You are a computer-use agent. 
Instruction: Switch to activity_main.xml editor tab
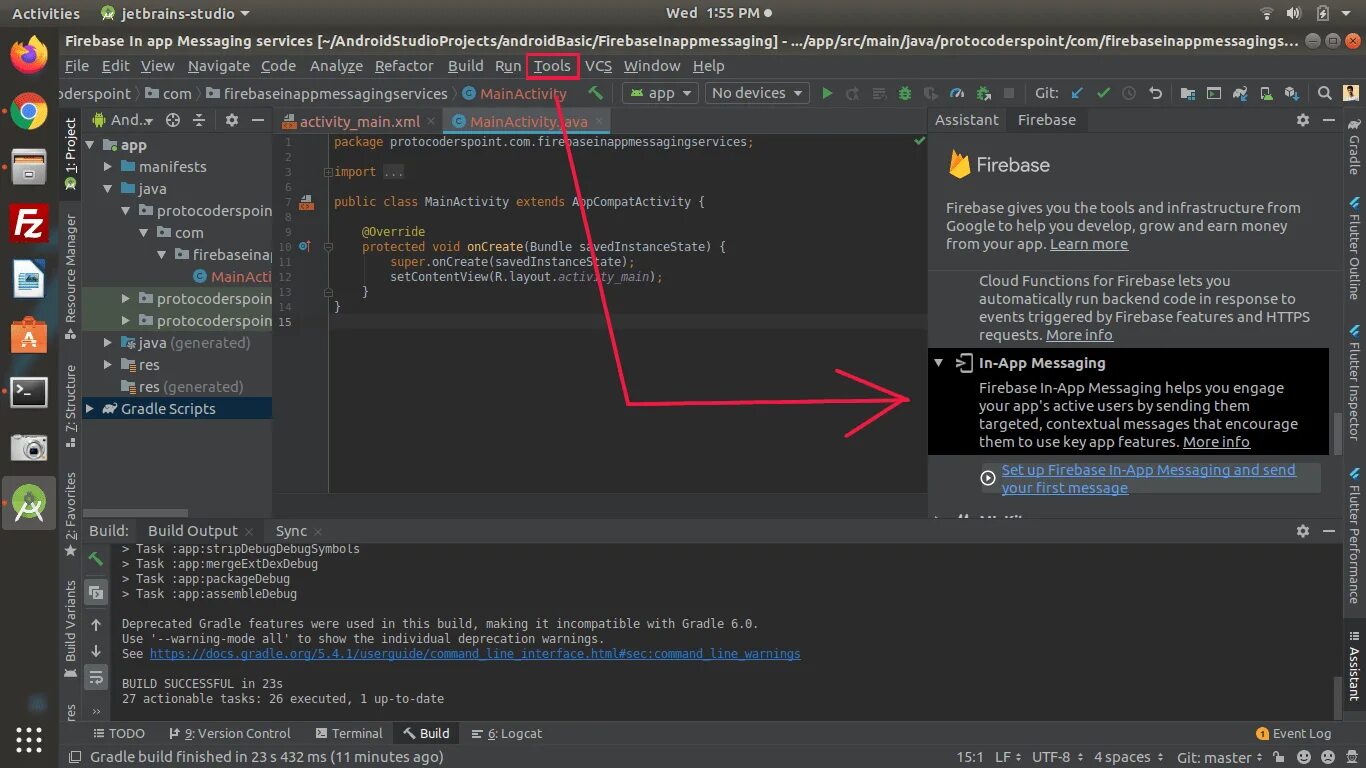(x=359, y=122)
